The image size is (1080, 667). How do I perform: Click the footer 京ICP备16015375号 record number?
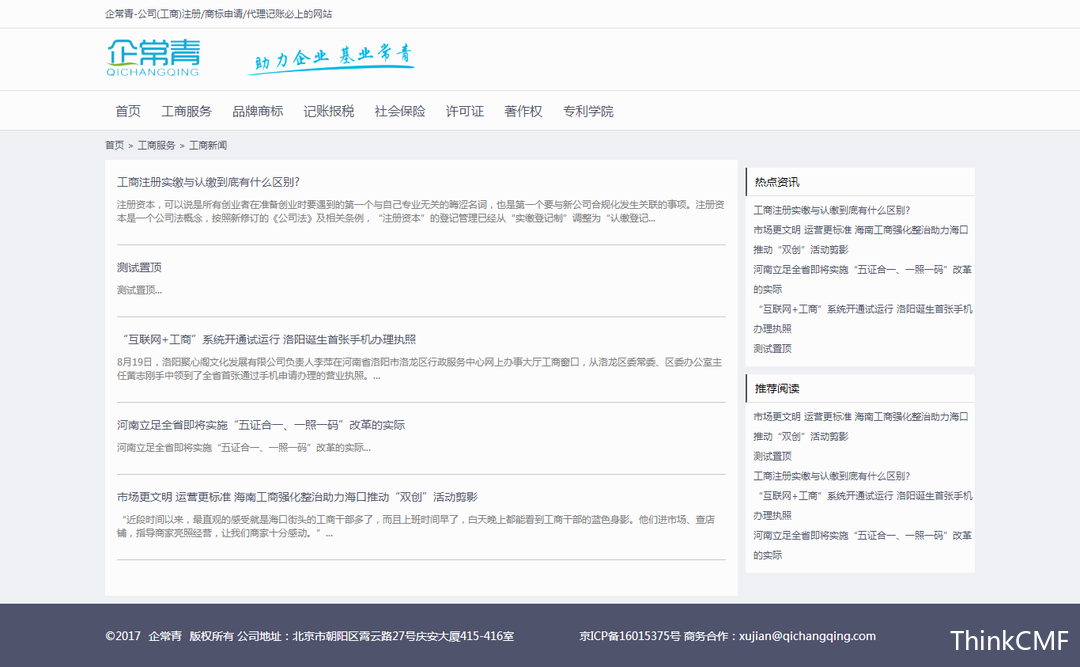(x=630, y=636)
